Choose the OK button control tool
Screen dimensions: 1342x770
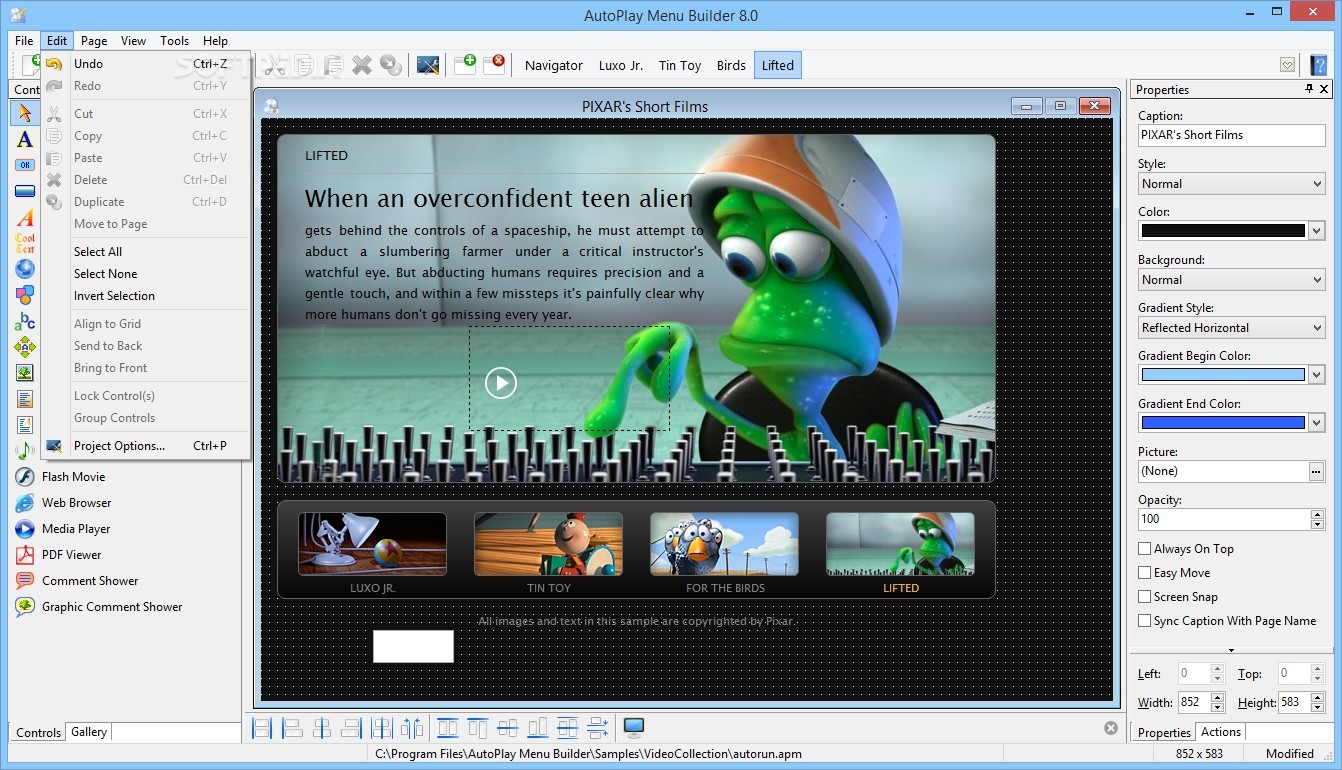click(25, 165)
